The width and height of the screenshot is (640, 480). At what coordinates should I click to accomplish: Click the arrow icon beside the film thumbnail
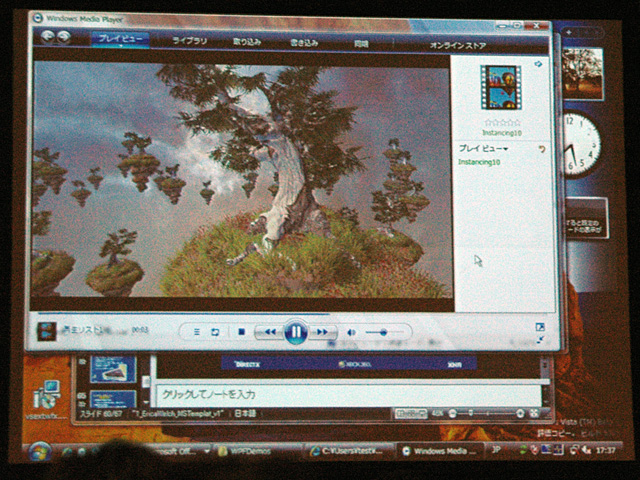point(538,65)
